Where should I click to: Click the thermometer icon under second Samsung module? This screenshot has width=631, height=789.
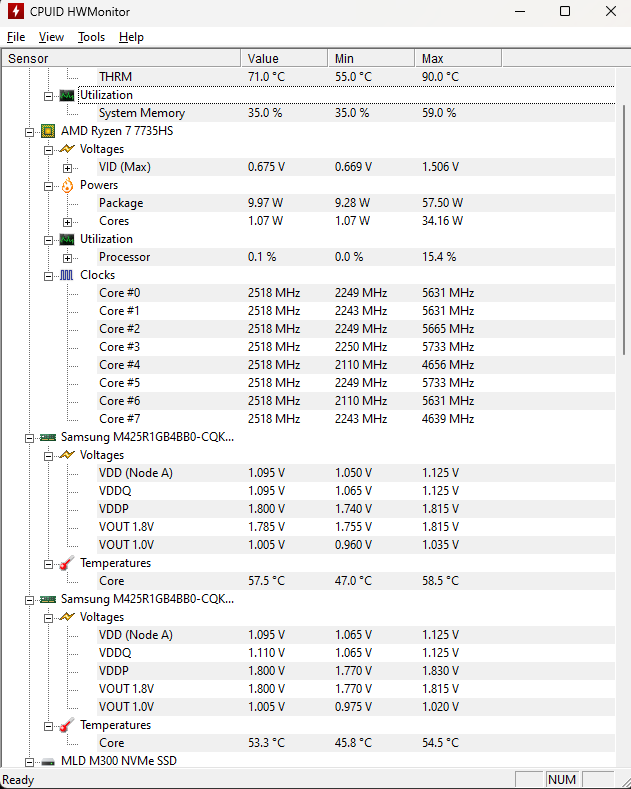[x=67, y=725]
